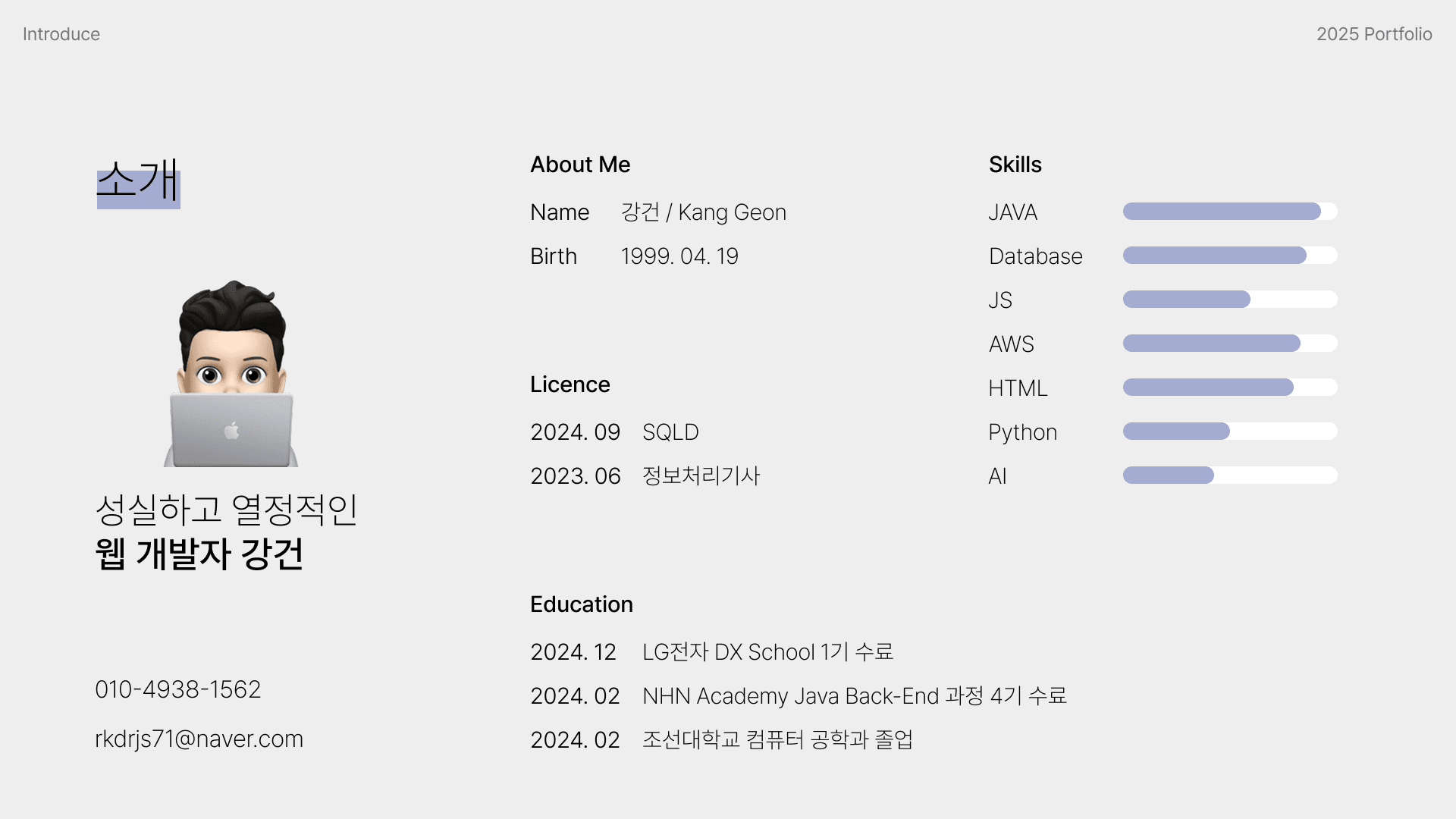Select the Introduce header label

(61, 34)
